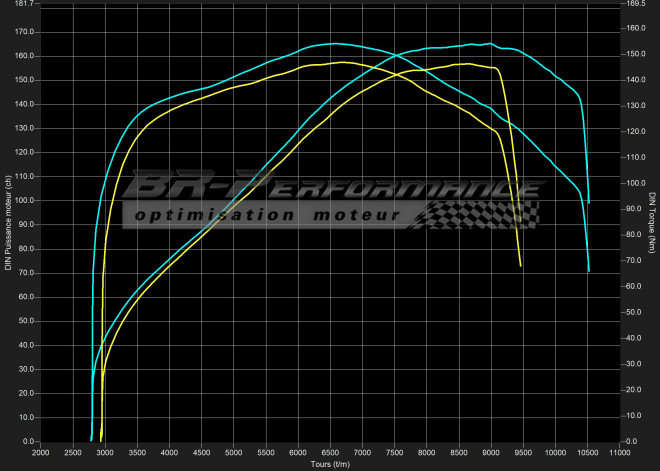Click the yellow torque curve peak near 6700 rpm
Screen dimensions: 660x471
coord(341,62)
